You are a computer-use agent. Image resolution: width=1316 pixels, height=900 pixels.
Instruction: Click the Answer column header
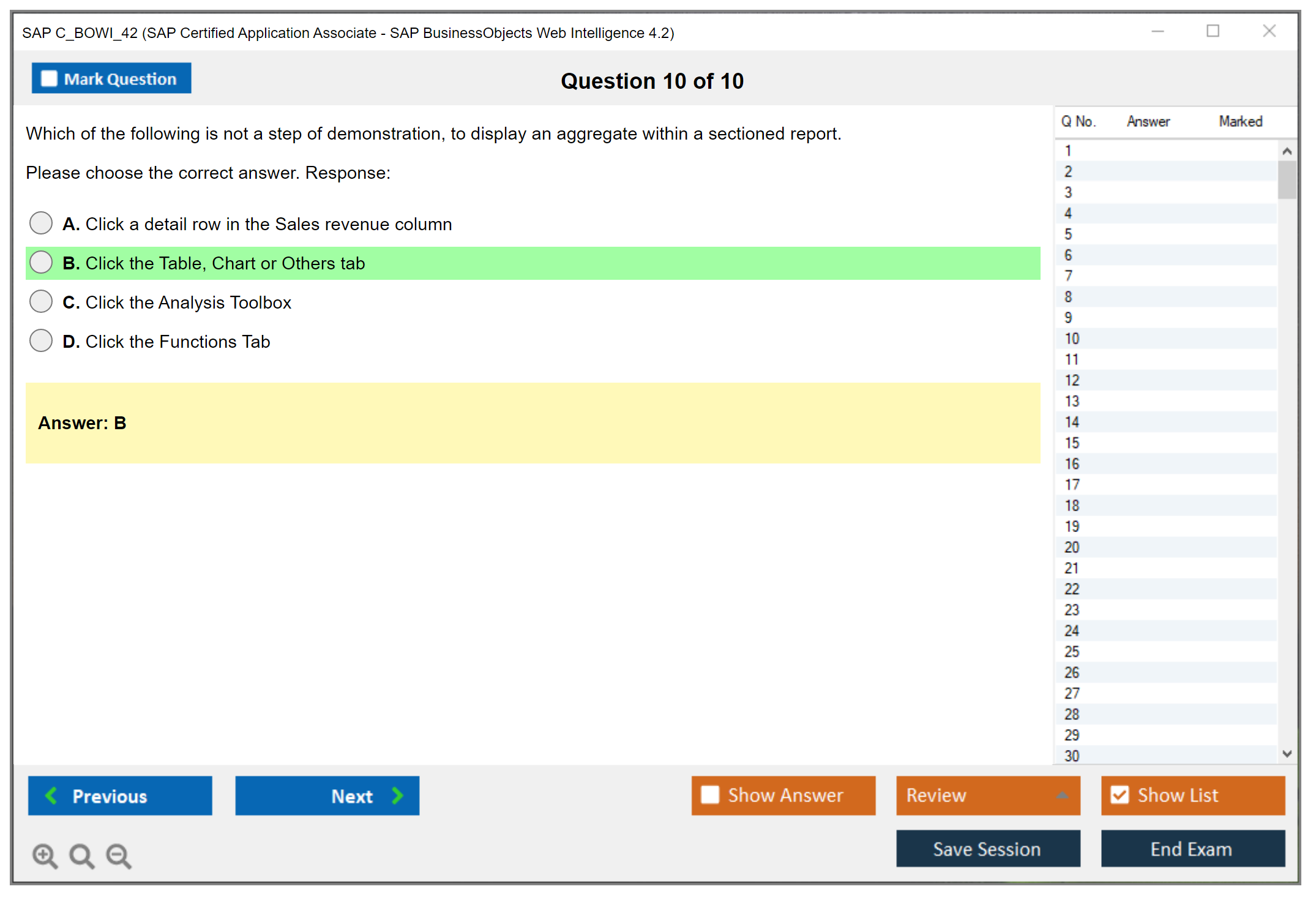point(1148,121)
